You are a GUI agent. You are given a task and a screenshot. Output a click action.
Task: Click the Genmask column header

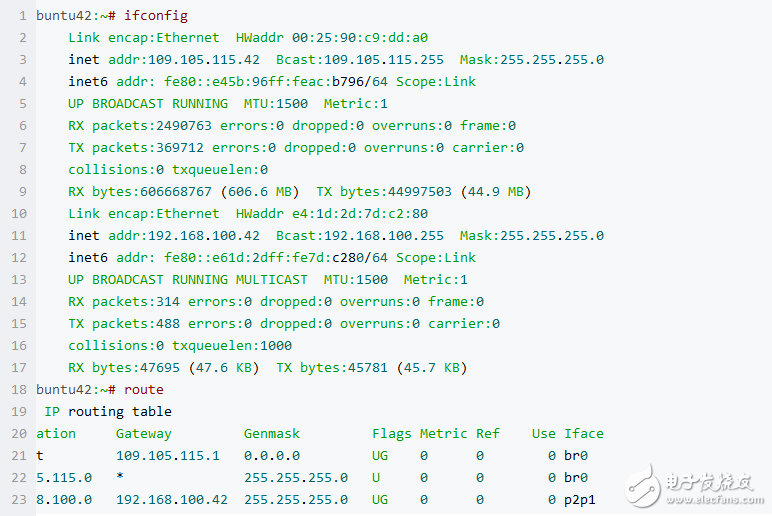[271, 433]
